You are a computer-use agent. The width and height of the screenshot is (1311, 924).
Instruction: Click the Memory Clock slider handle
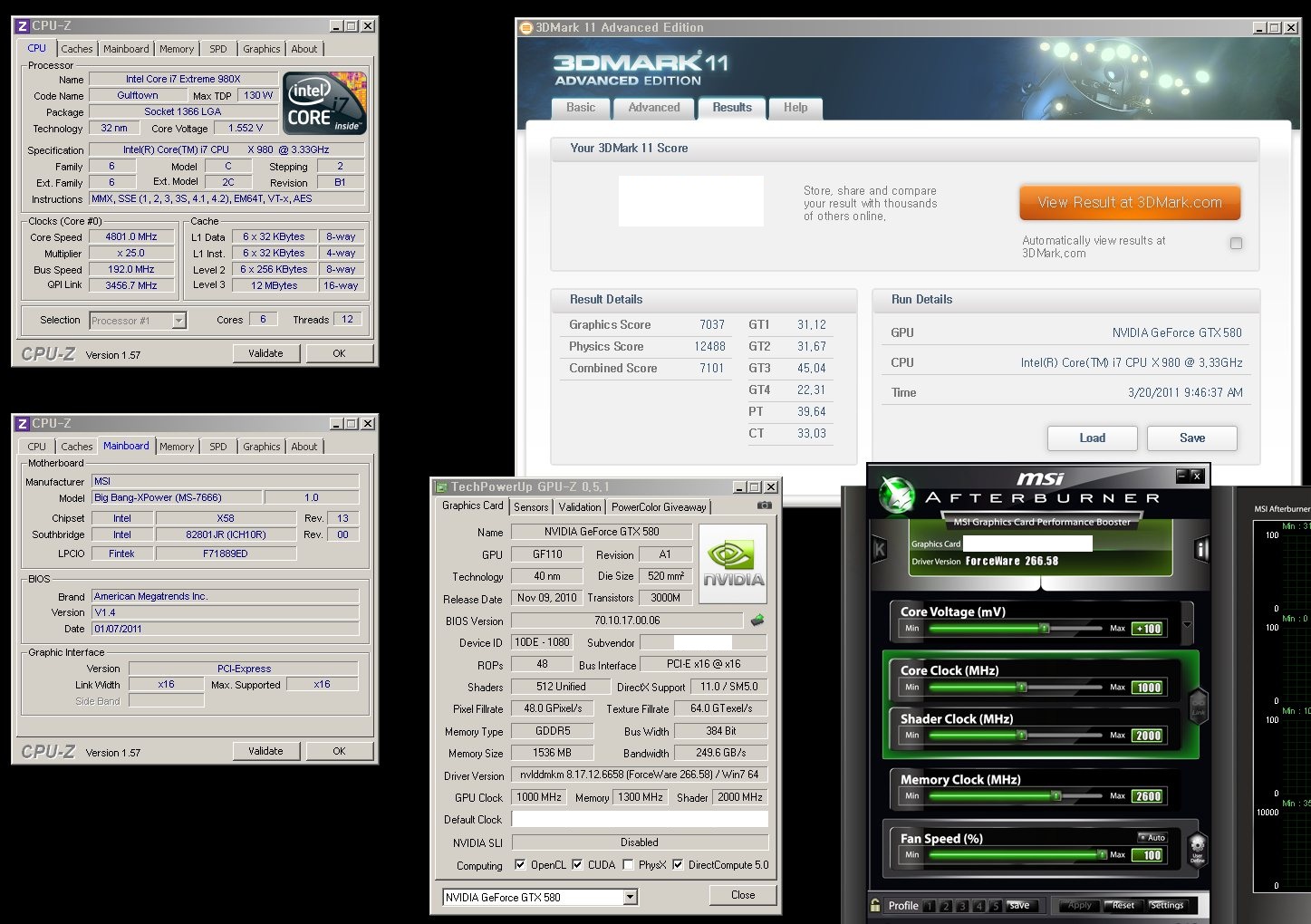coord(1056,796)
